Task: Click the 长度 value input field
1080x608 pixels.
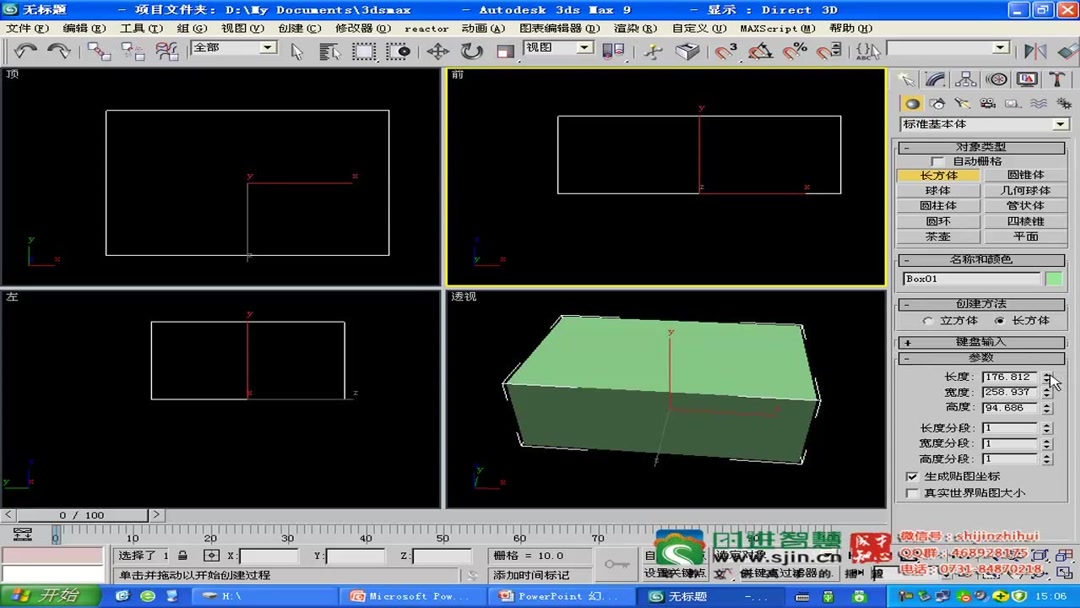Action: point(1010,379)
